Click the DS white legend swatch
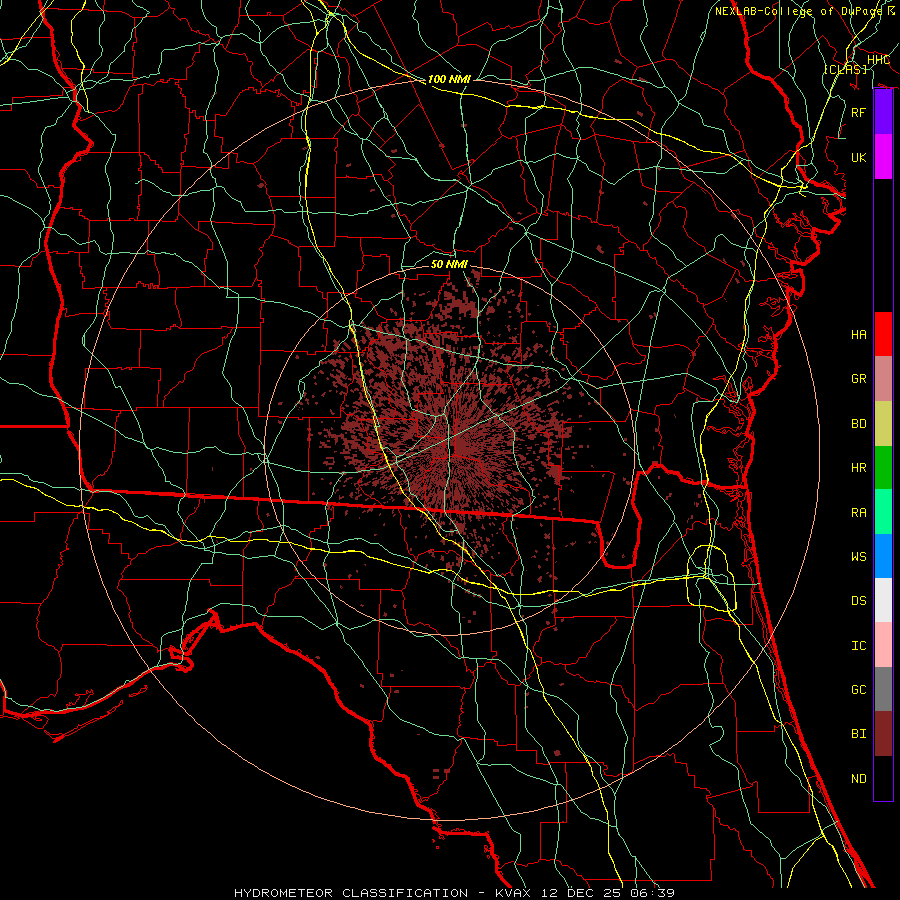This screenshot has width=900, height=900. [883, 600]
